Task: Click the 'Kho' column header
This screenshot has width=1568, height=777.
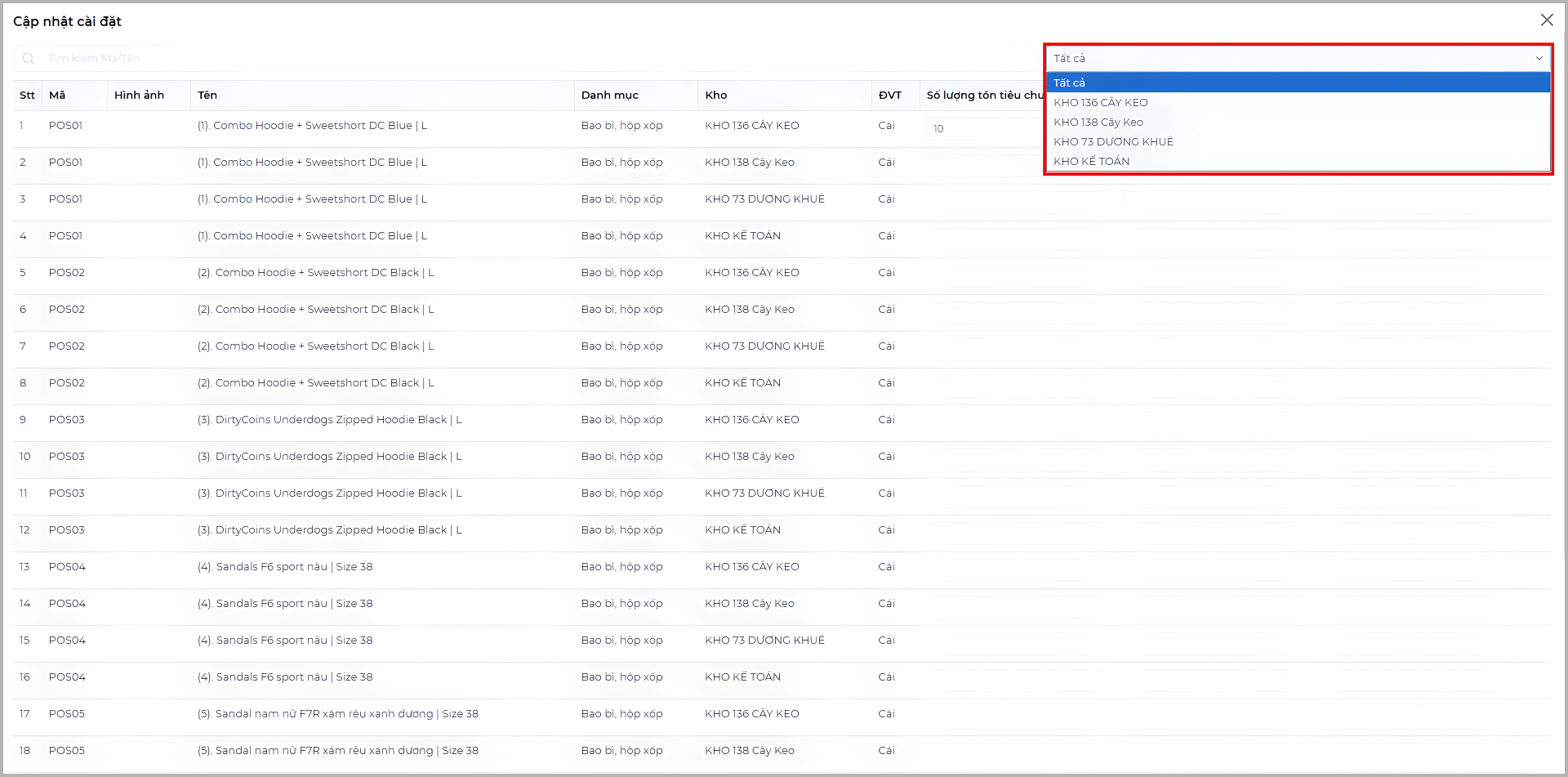Action: pyautogui.click(x=716, y=96)
